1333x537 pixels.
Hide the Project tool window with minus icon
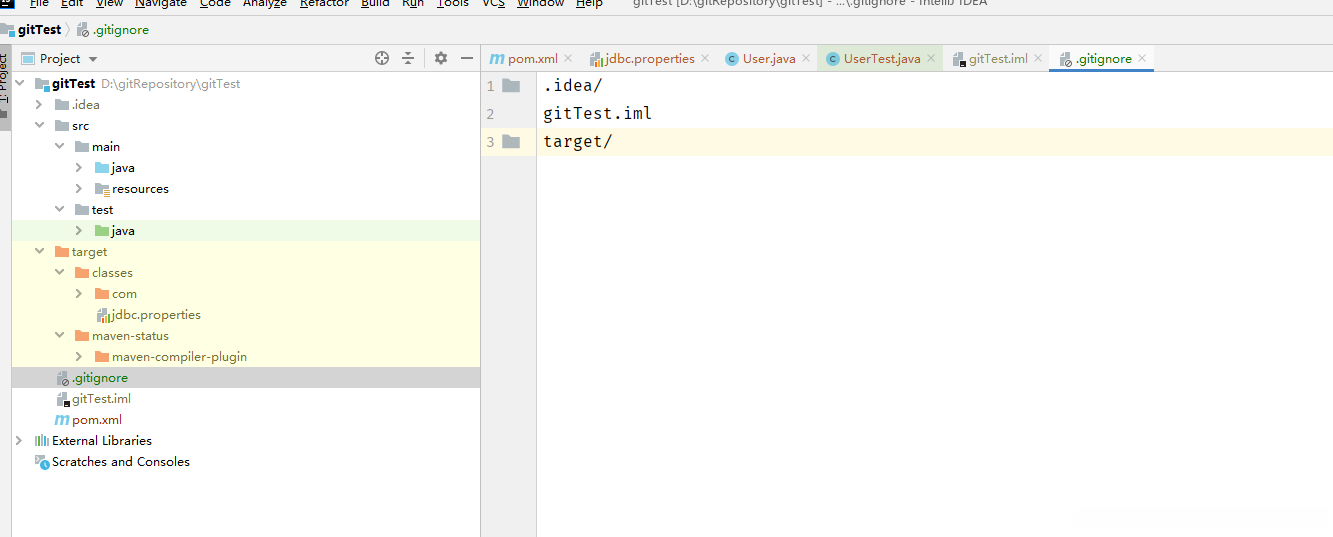point(466,59)
